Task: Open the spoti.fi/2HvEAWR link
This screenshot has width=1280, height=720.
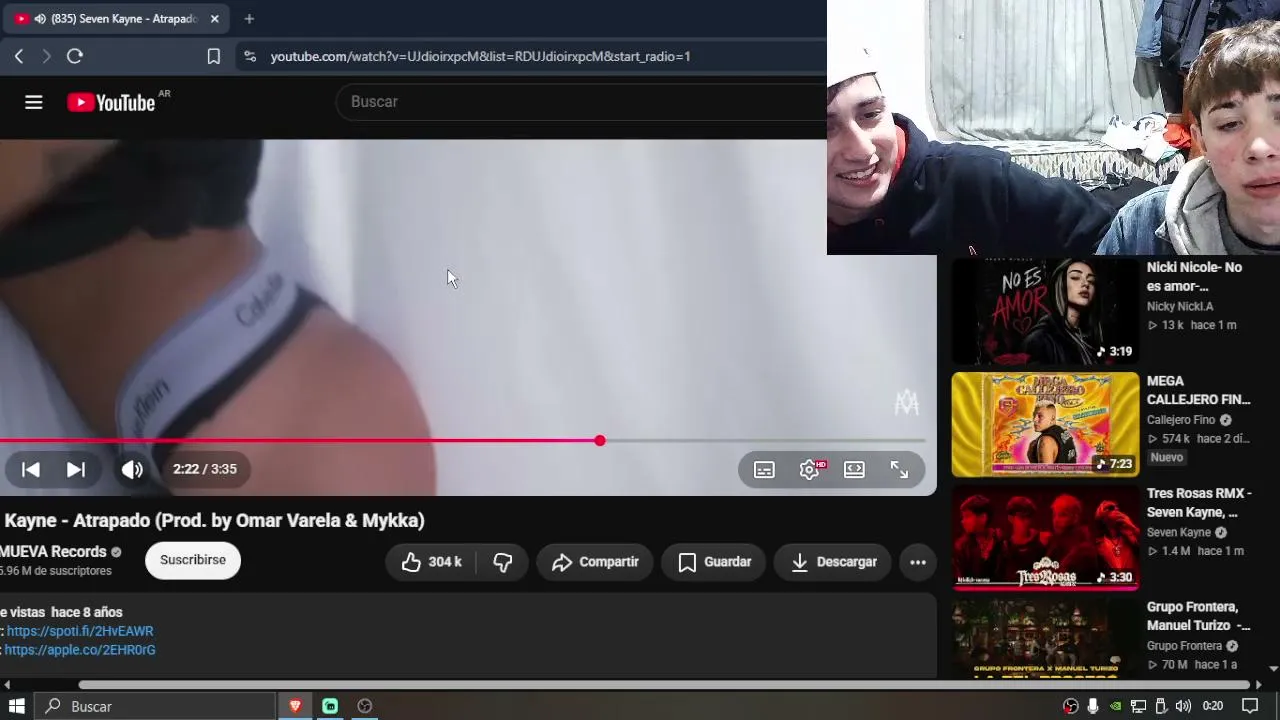Action: [x=80, y=631]
